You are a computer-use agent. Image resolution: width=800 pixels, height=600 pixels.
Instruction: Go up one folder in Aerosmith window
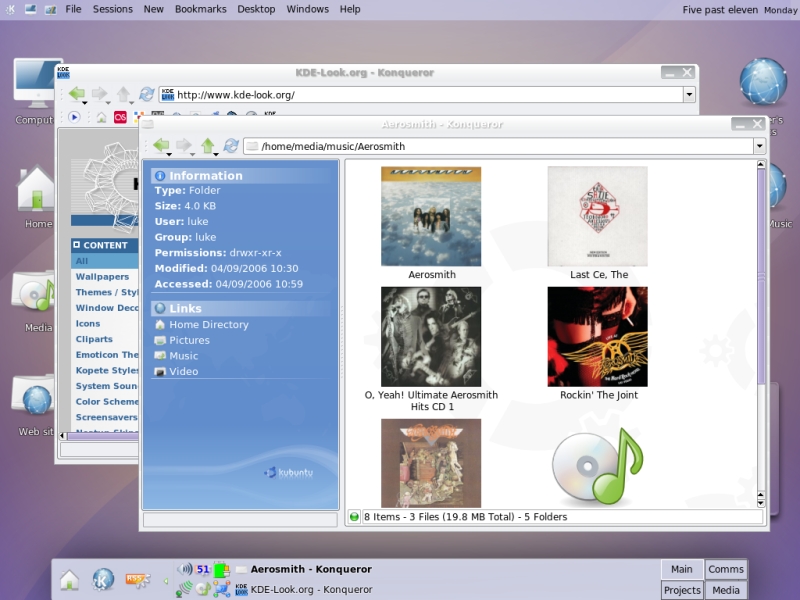207,145
